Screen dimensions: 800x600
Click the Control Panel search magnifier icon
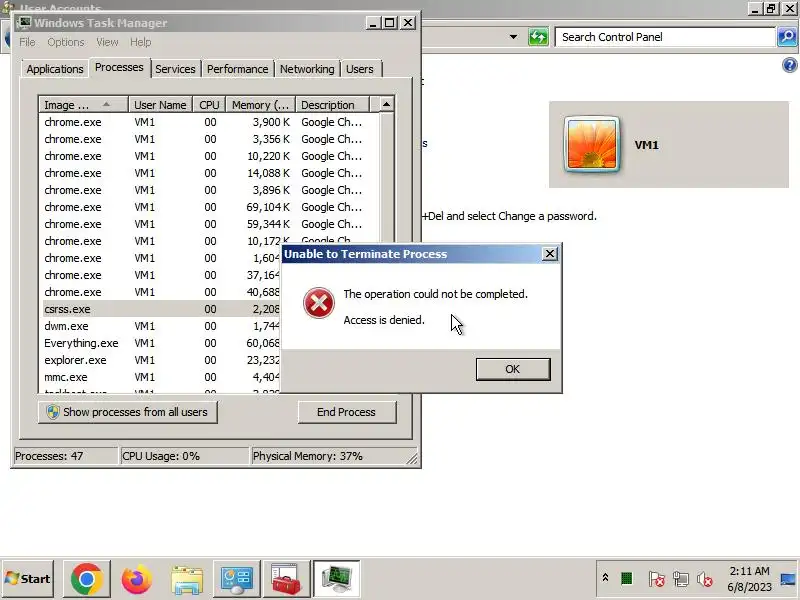point(787,37)
